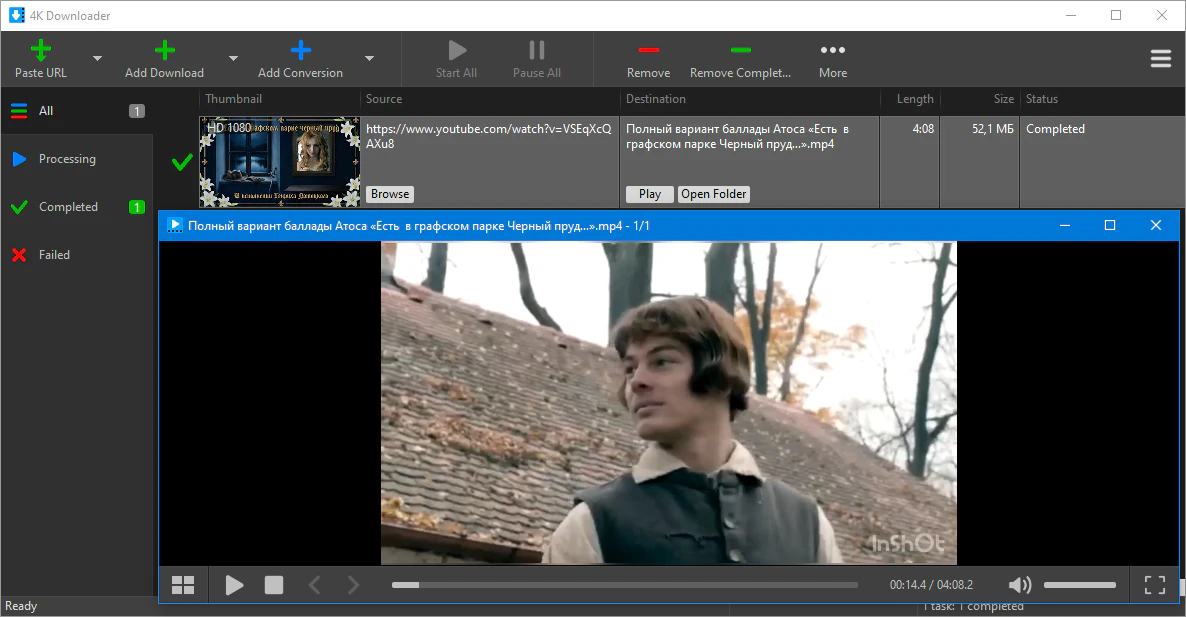This screenshot has height=617, width=1186.
Task: Mute audio with the speaker icon
Action: pyautogui.click(x=1020, y=584)
